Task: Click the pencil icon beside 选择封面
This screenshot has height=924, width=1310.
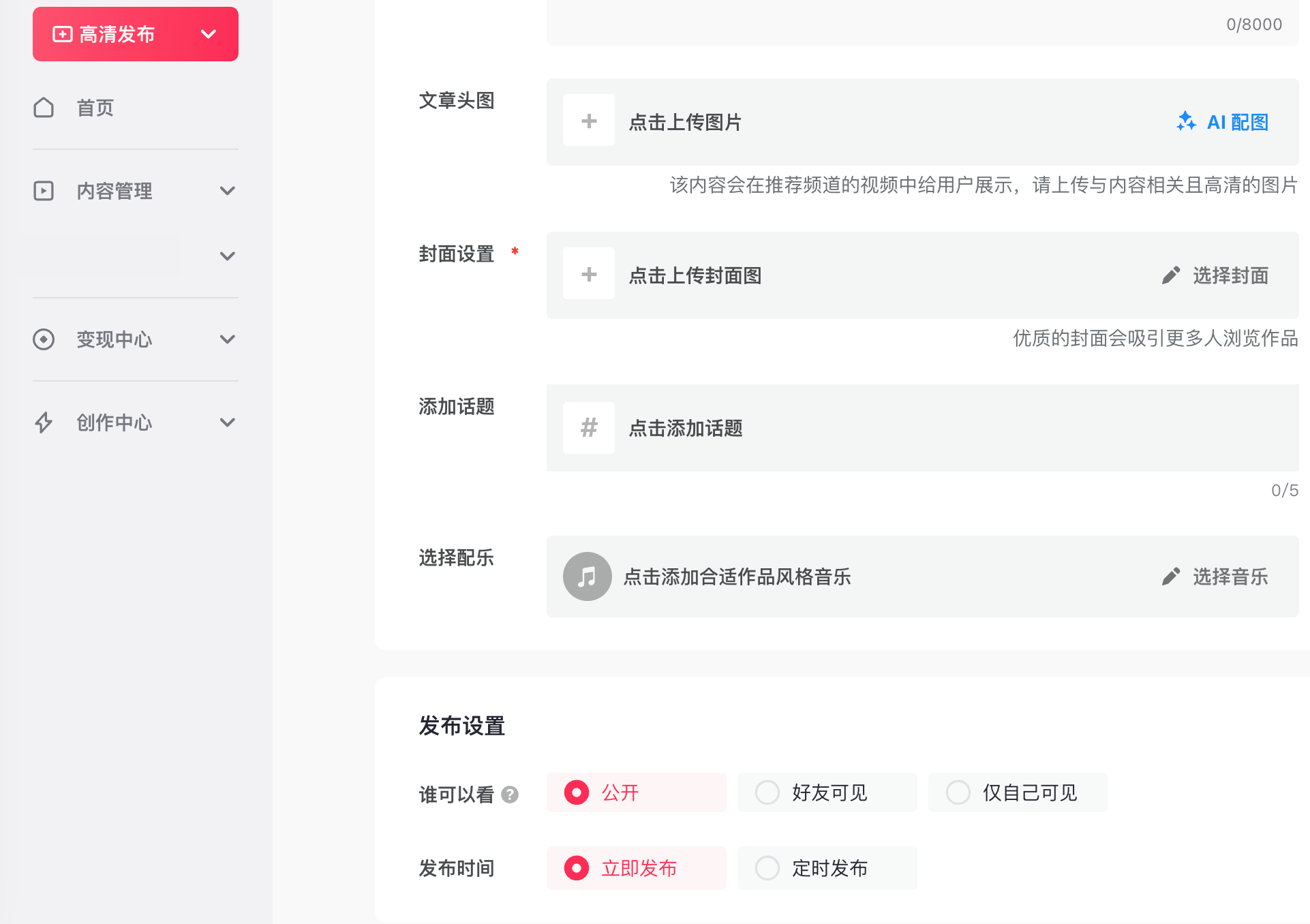Action: (1170, 275)
